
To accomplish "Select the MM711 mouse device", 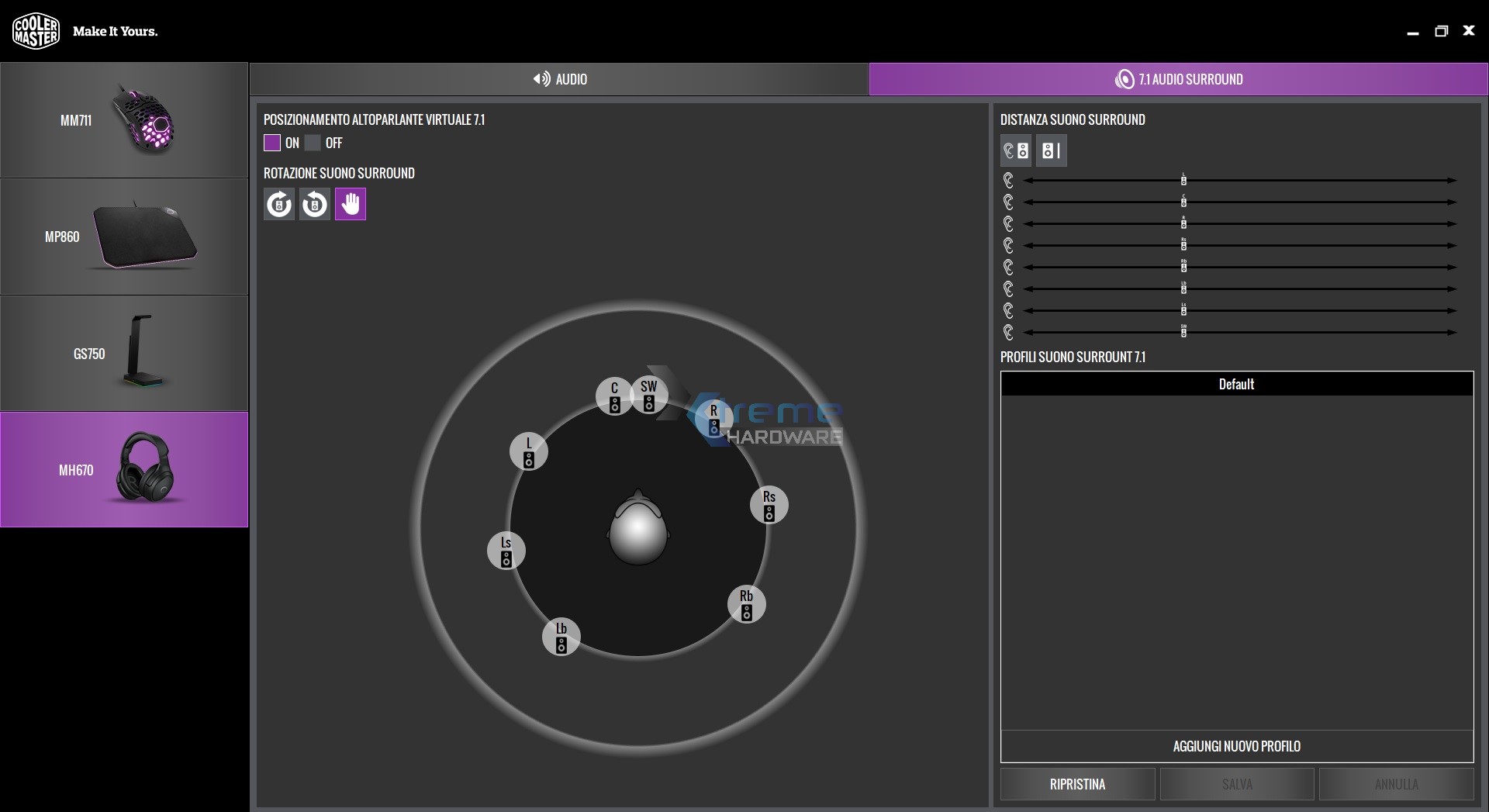I will (124, 120).
